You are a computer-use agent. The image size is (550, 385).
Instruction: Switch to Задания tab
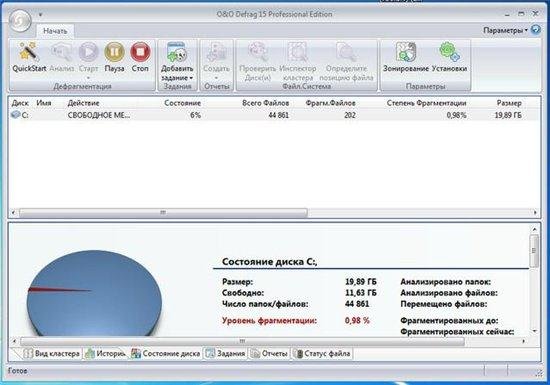click(226, 353)
